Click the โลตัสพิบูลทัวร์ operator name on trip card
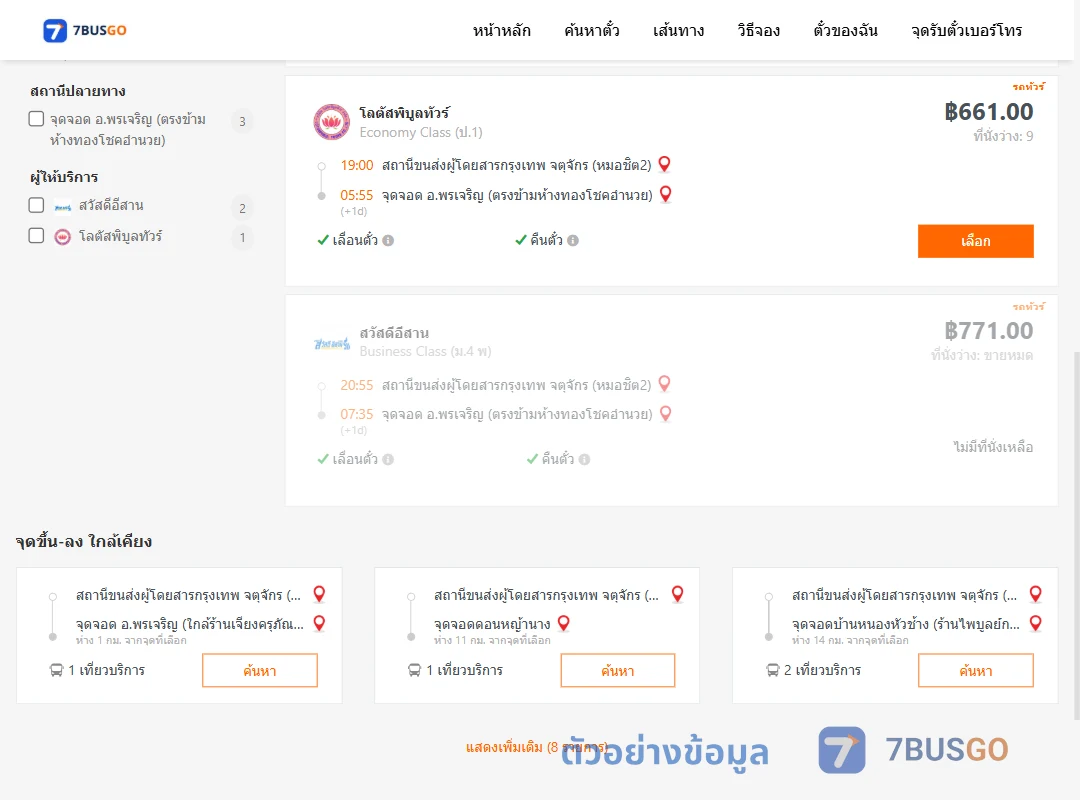This screenshot has width=1080, height=800. coord(404,112)
